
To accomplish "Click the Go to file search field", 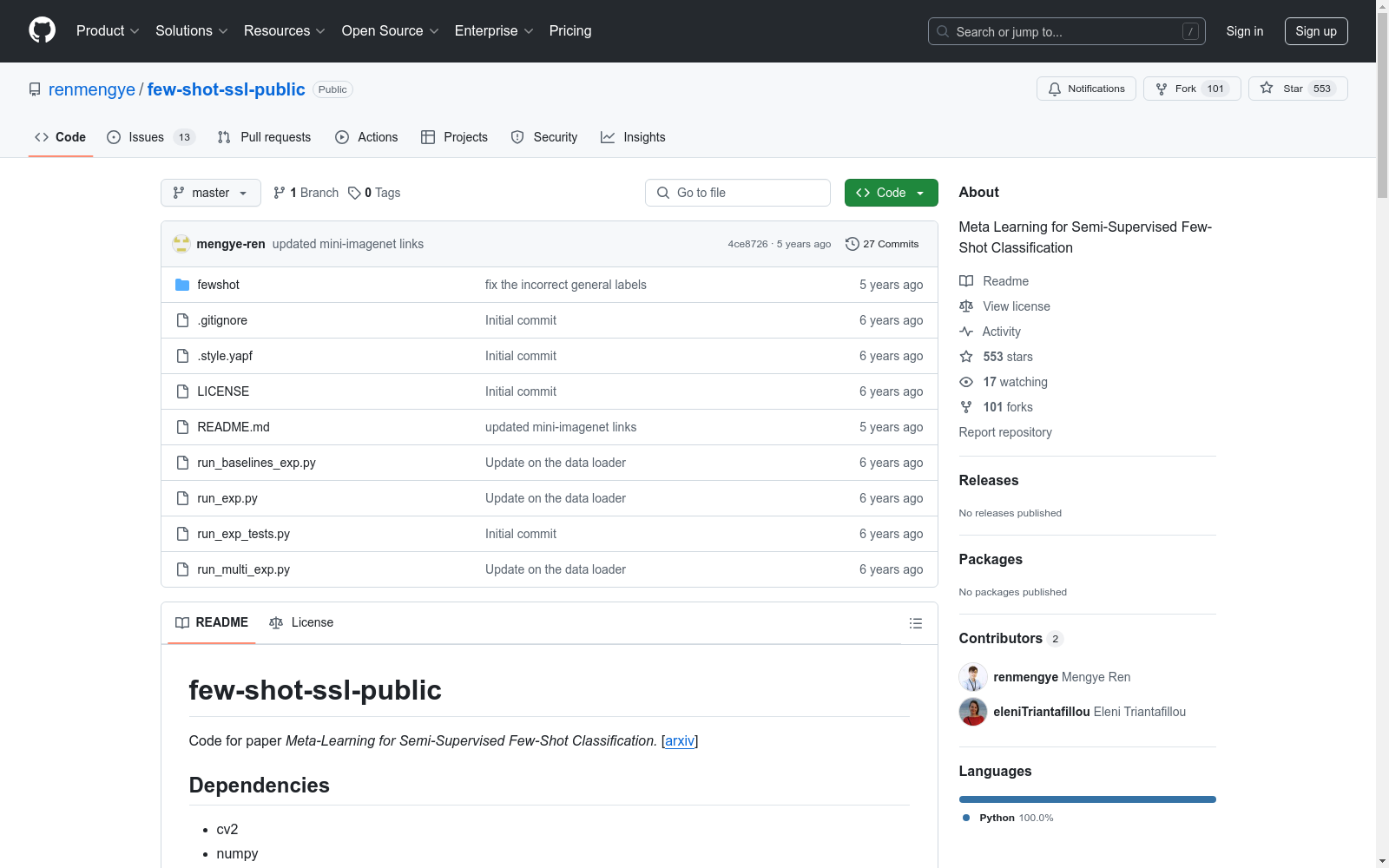I will (x=738, y=193).
